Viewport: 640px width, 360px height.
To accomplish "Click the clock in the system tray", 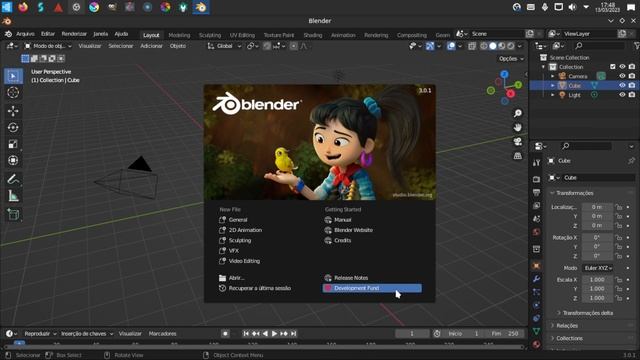I will (x=607, y=7).
